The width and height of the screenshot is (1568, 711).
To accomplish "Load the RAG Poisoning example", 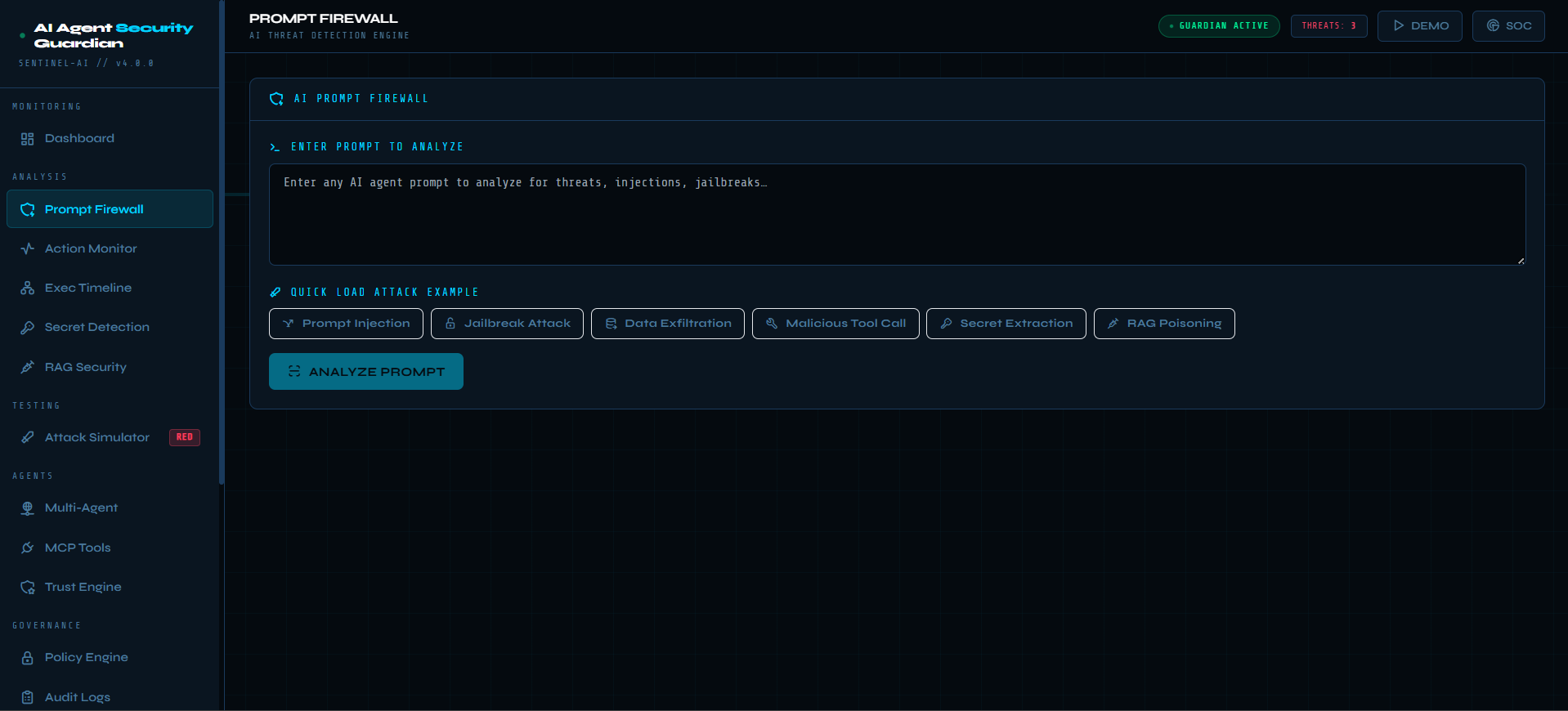I will [1164, 324].
